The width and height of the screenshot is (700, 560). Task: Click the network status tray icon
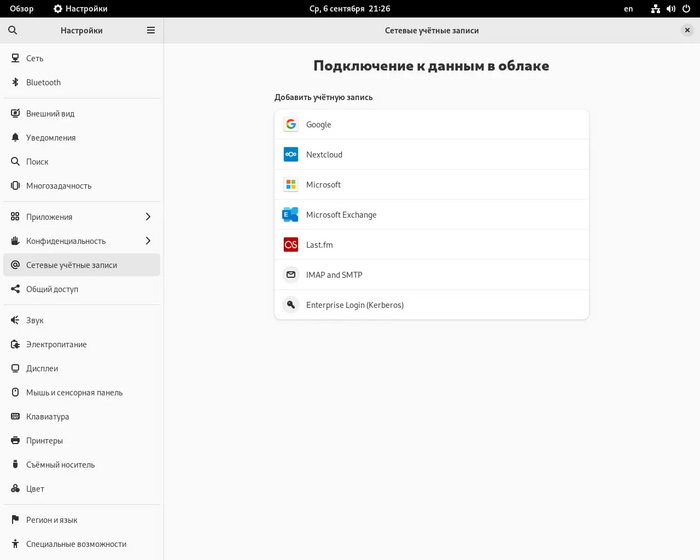(x=655, y=8)
